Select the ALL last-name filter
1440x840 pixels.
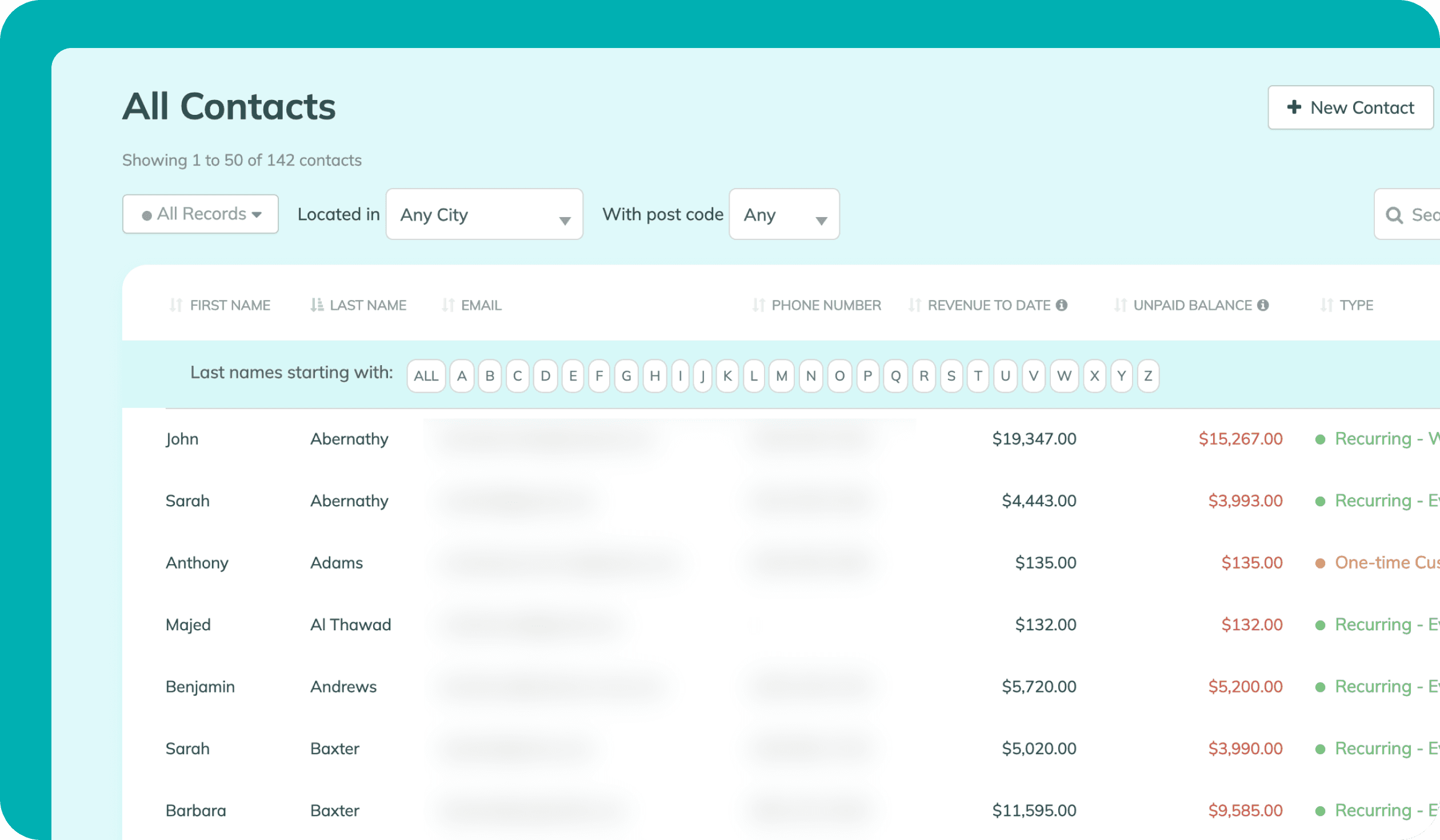point(426,376)
